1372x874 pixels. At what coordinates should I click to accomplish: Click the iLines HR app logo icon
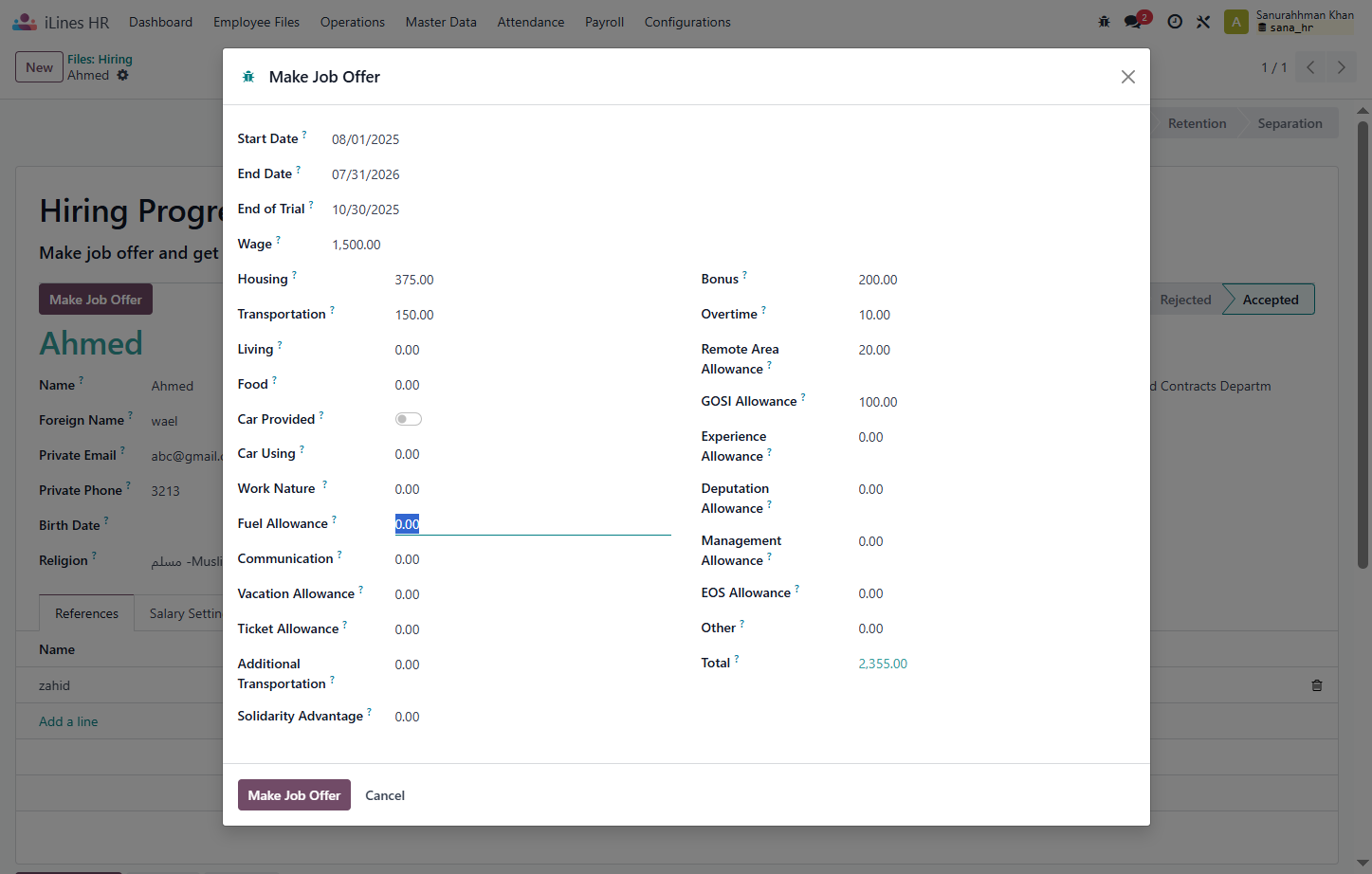coord(25,22)
